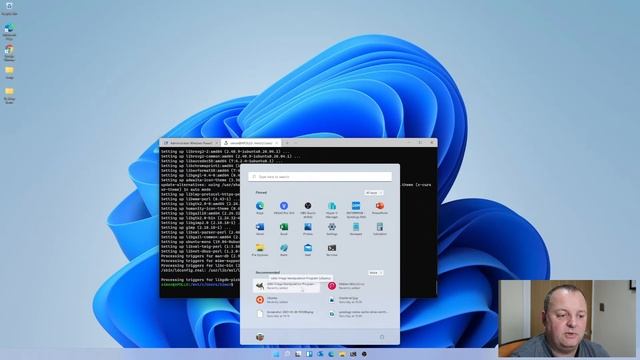
Task: Open All apps list
Action: click(373, 193)
